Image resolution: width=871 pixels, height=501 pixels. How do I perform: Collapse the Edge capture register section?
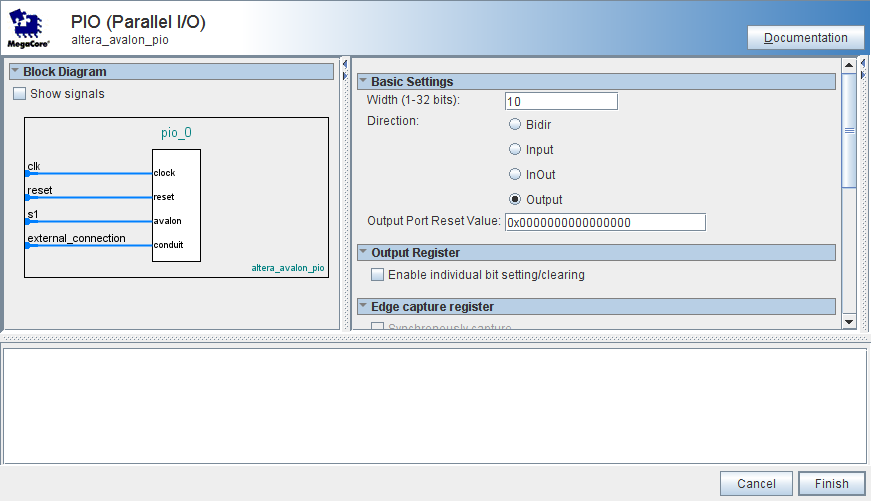pos(363,307)
